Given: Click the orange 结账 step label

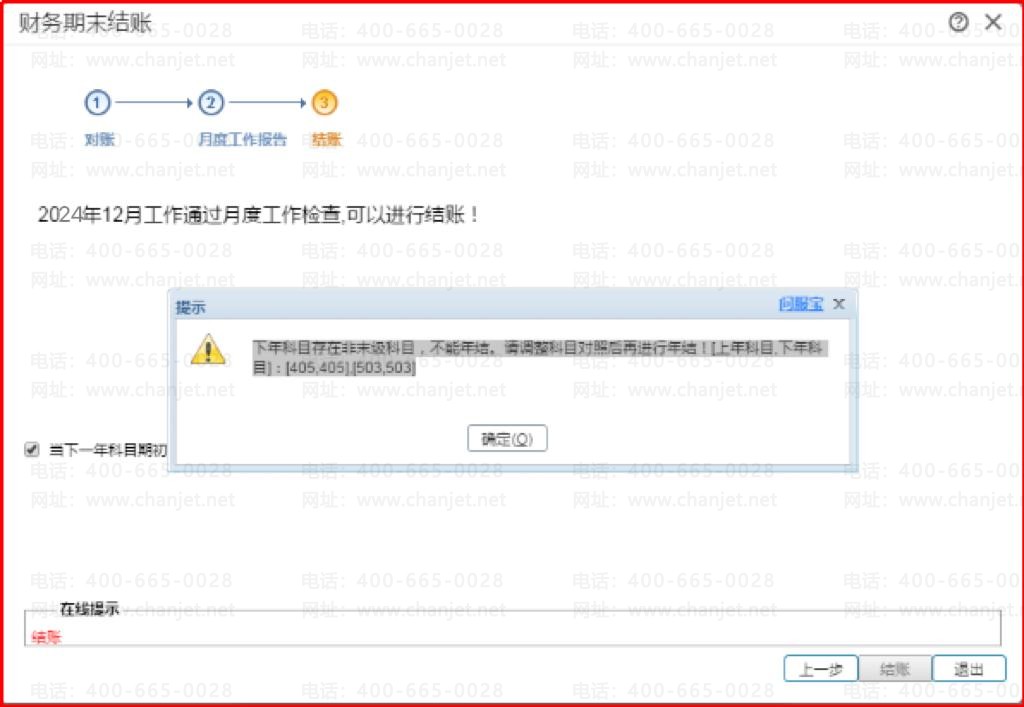Looking at the screenshot, I should [327, 140].
